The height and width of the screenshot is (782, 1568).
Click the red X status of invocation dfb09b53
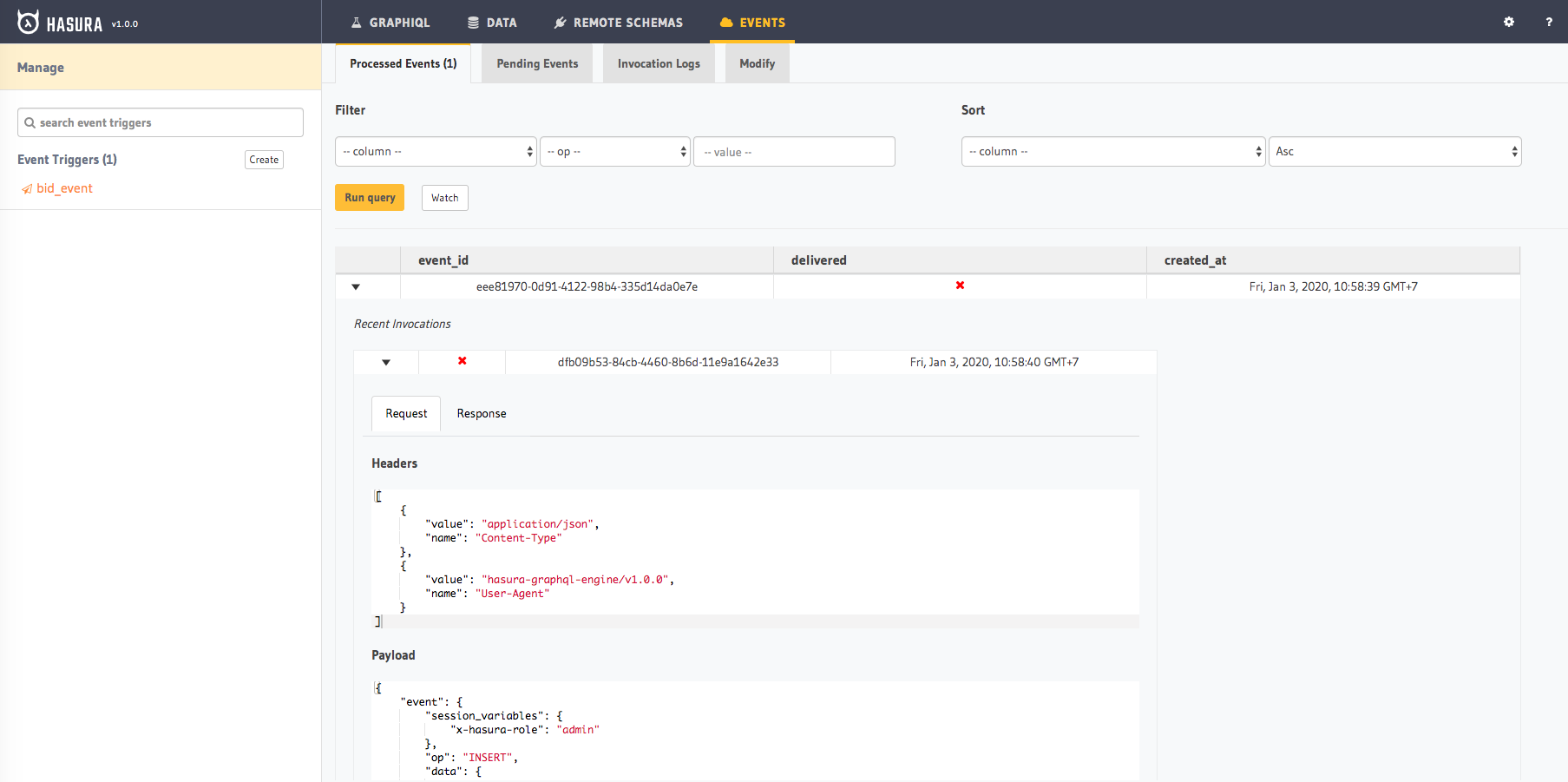tap(462, 361)
